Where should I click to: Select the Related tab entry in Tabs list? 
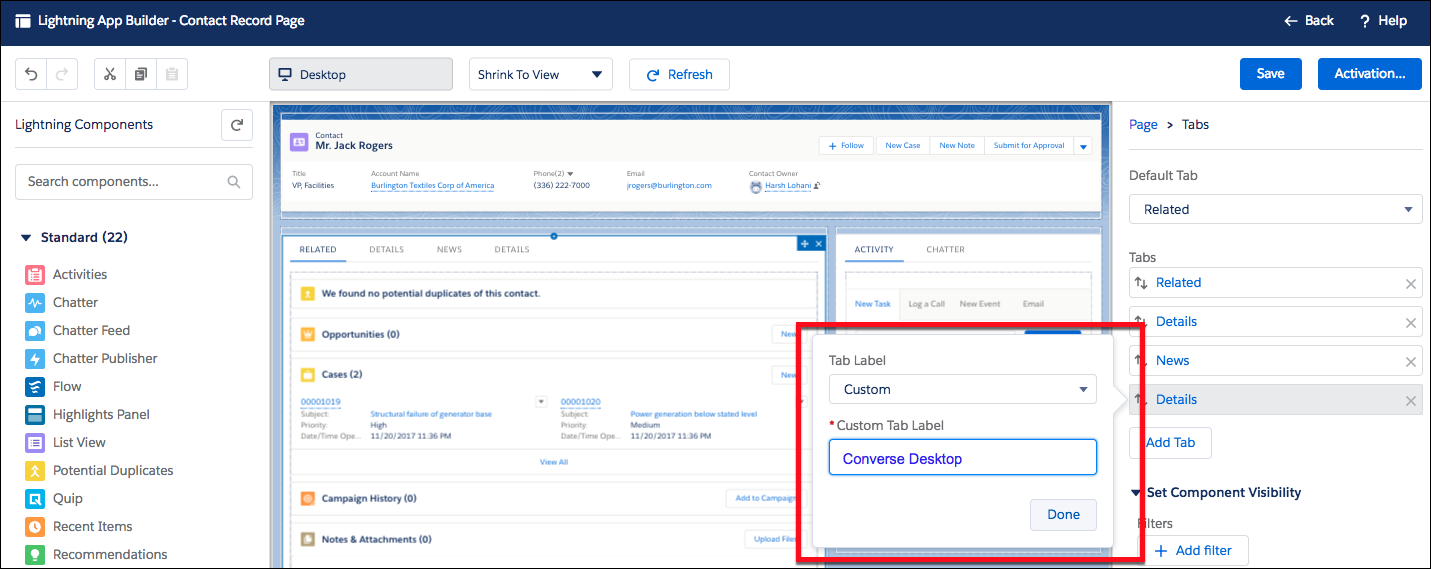pyautogui.click(x=1275, y=283)
